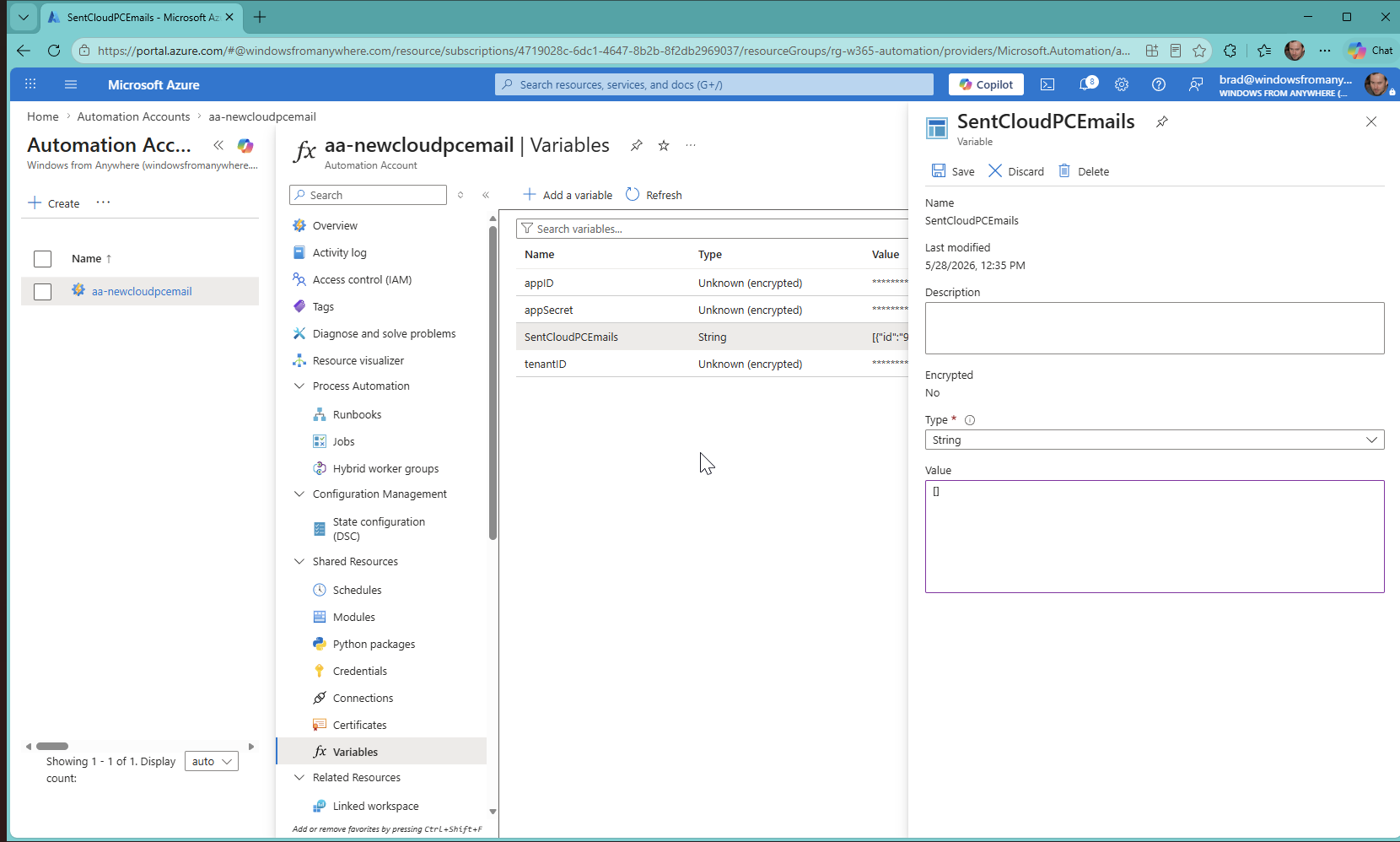Click Create in Automation Accounts pane
Viewport: 1400px width, 842px height.
(x=54, y=203)
